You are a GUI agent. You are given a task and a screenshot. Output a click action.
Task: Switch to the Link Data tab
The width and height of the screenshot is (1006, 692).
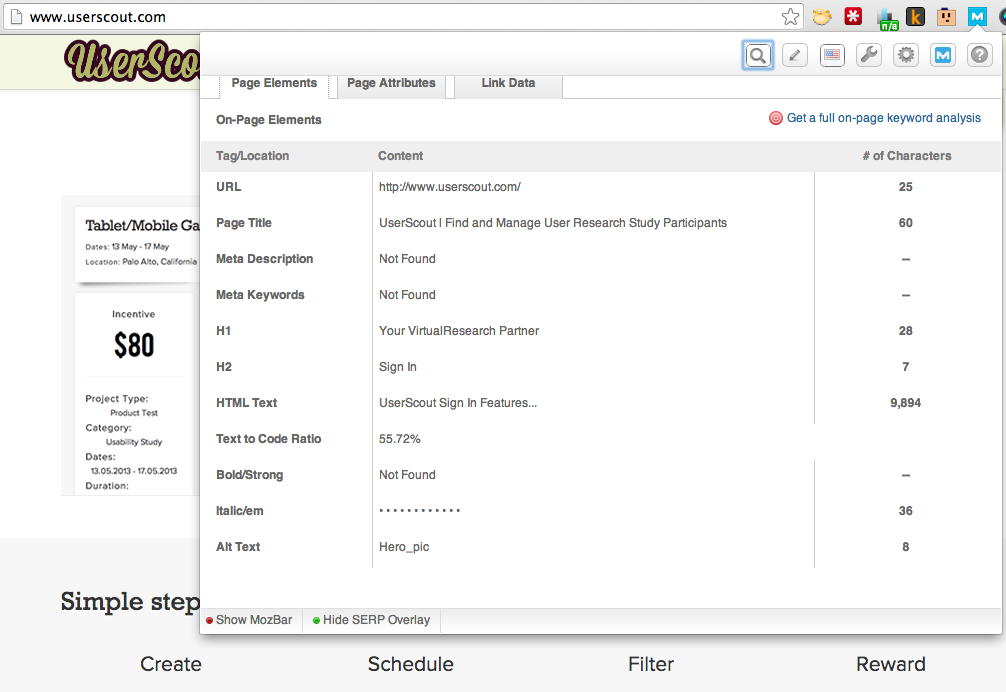tap(508, 83)
